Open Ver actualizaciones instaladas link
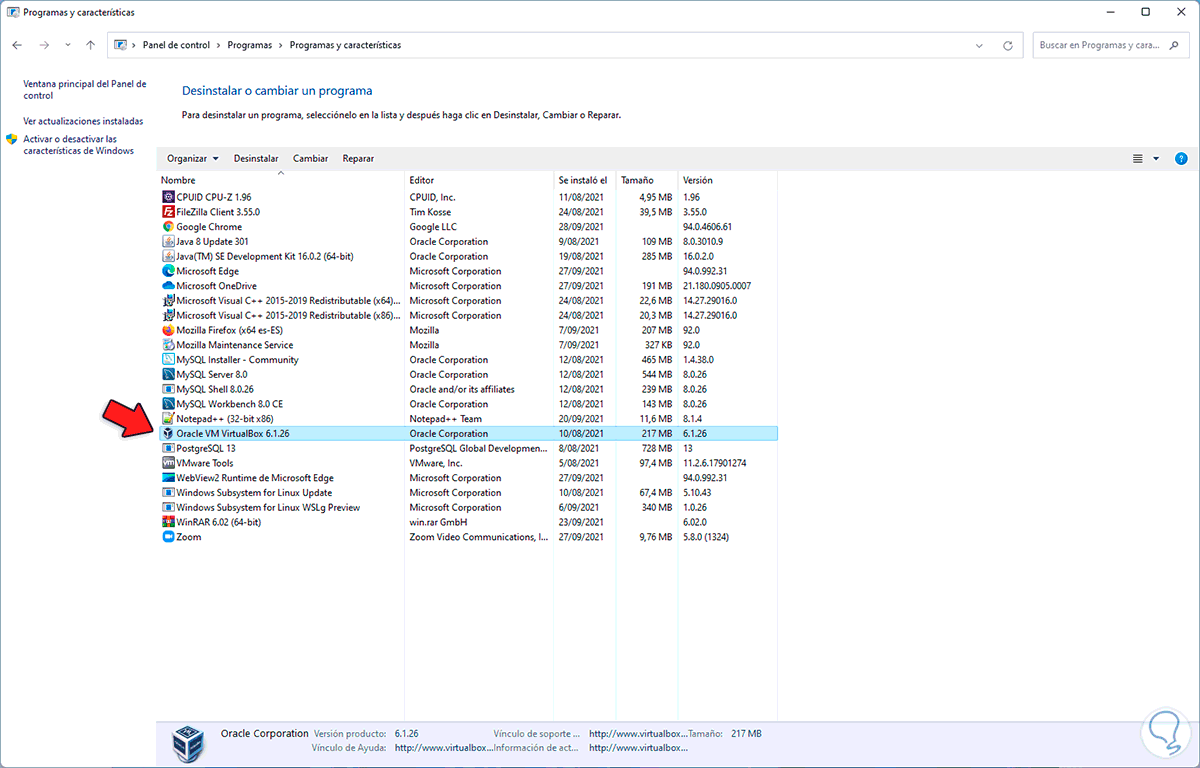1200x768 pixels. pyautogui.click(x=83, y=121)
